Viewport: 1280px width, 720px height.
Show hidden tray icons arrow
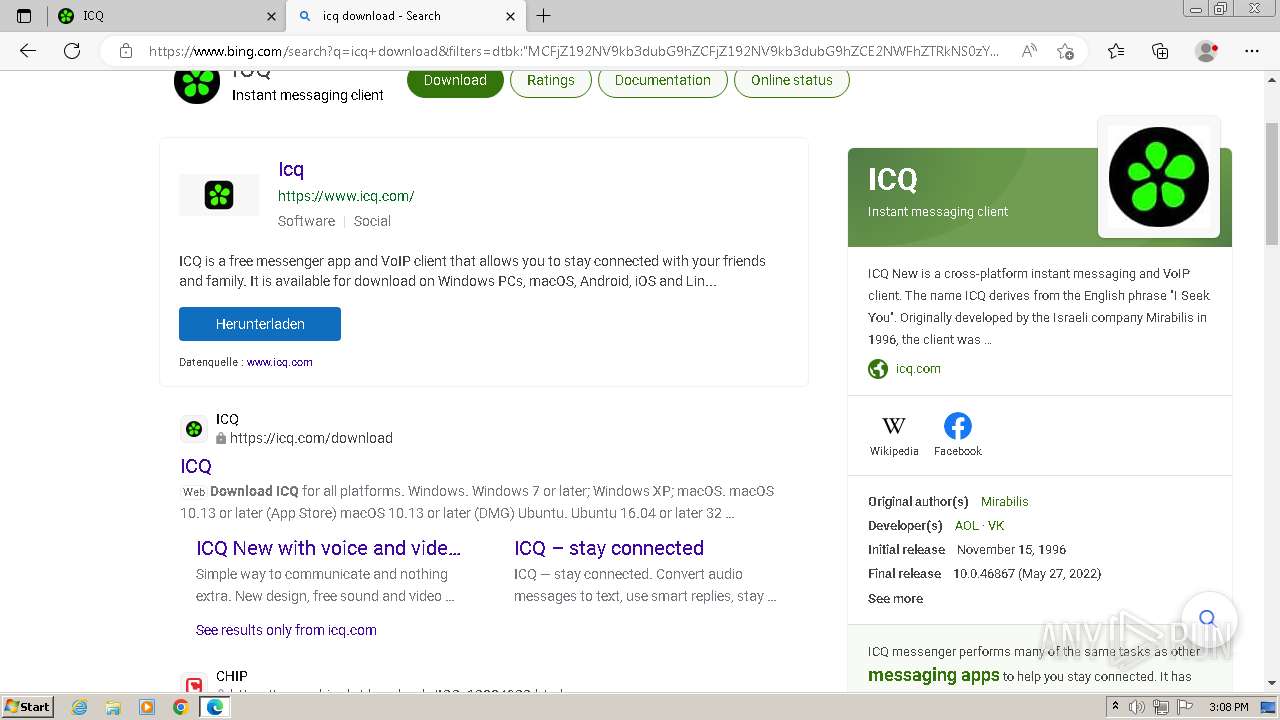[1115, 707]
